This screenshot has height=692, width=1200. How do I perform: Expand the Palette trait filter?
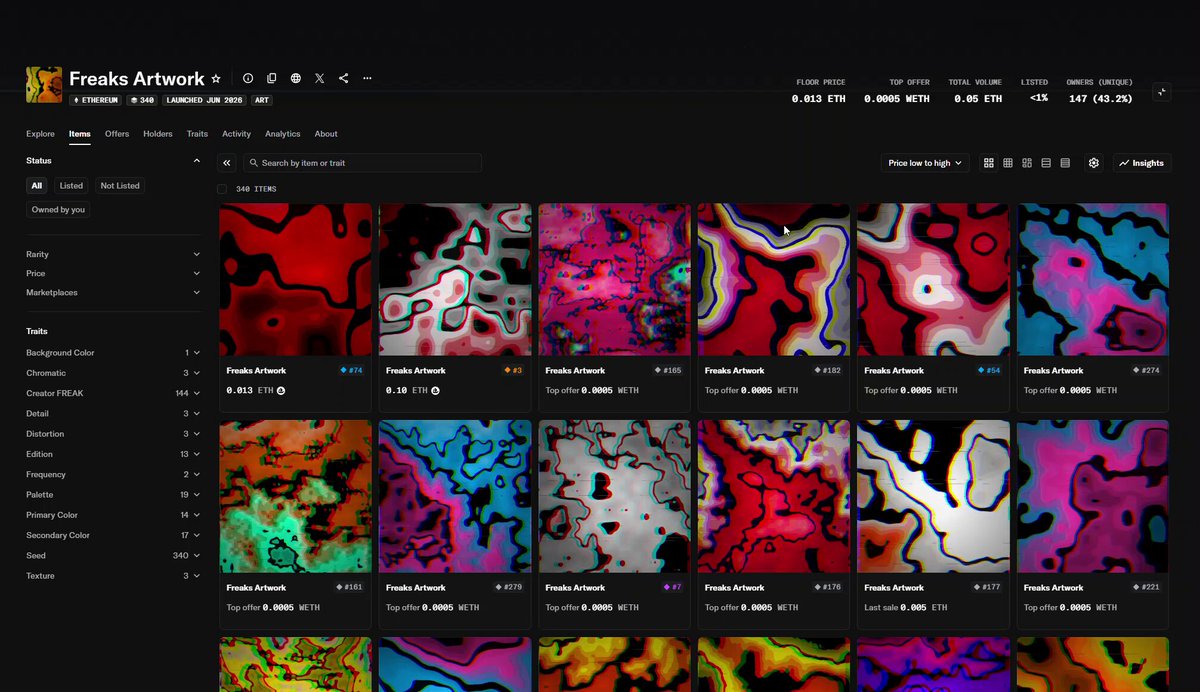pyautogui.click(x=113, y=495)
